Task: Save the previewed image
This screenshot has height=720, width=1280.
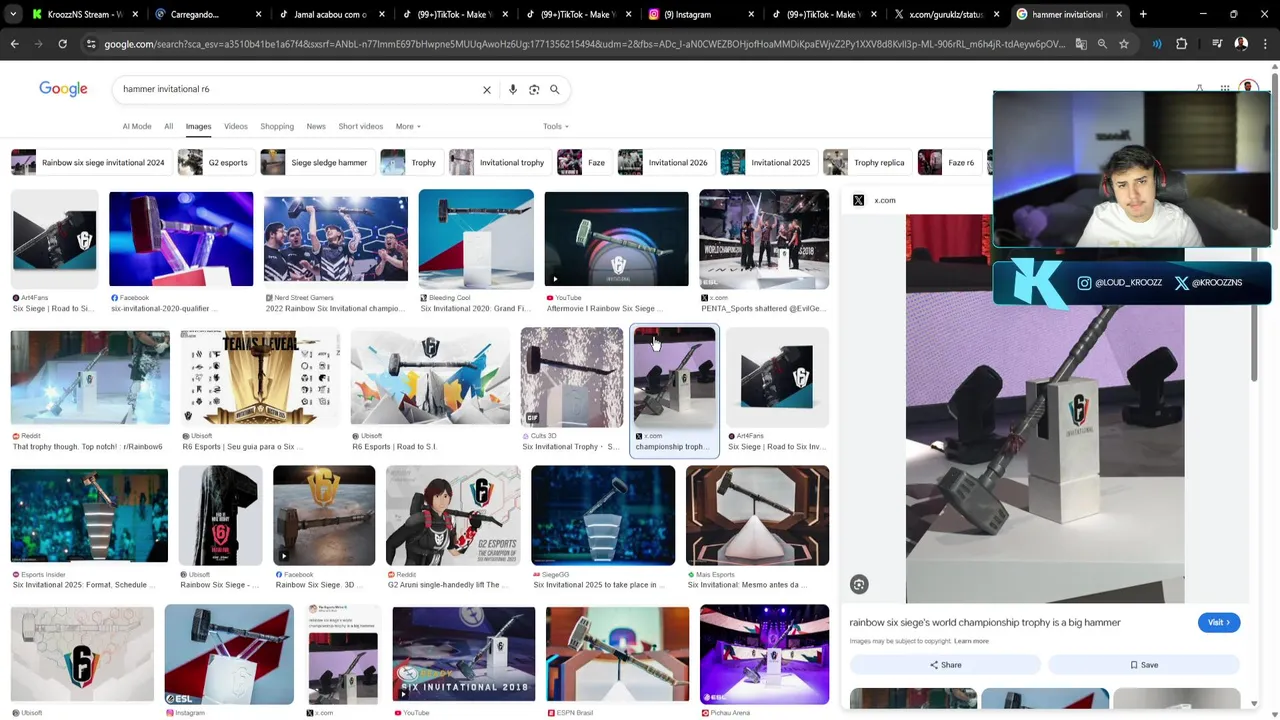Action: pos(1144,665)
